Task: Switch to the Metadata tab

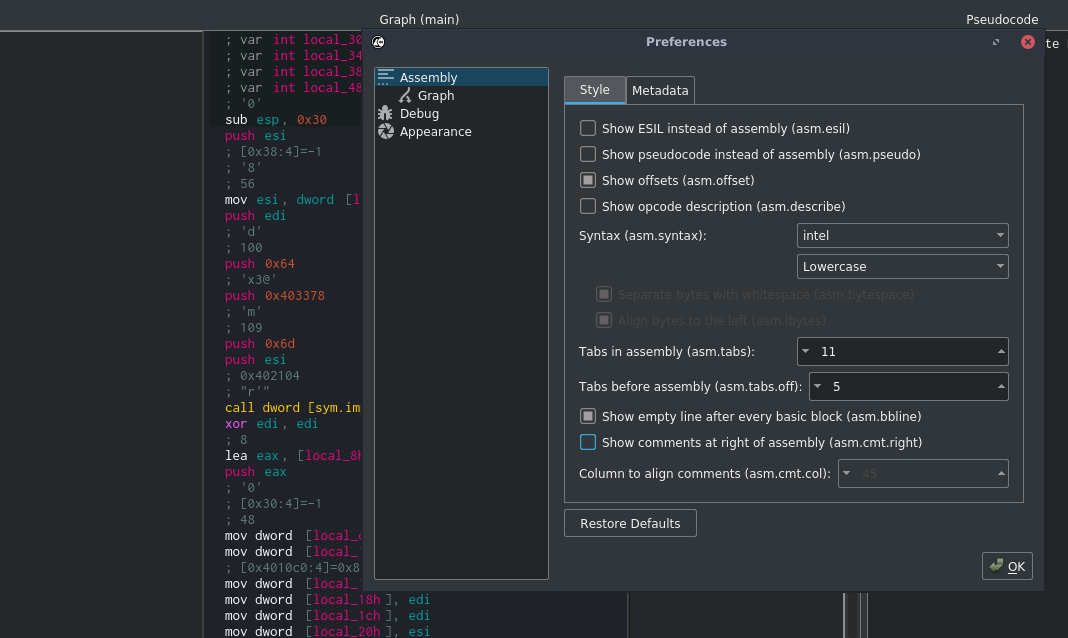Action: (x=660, y=89)
